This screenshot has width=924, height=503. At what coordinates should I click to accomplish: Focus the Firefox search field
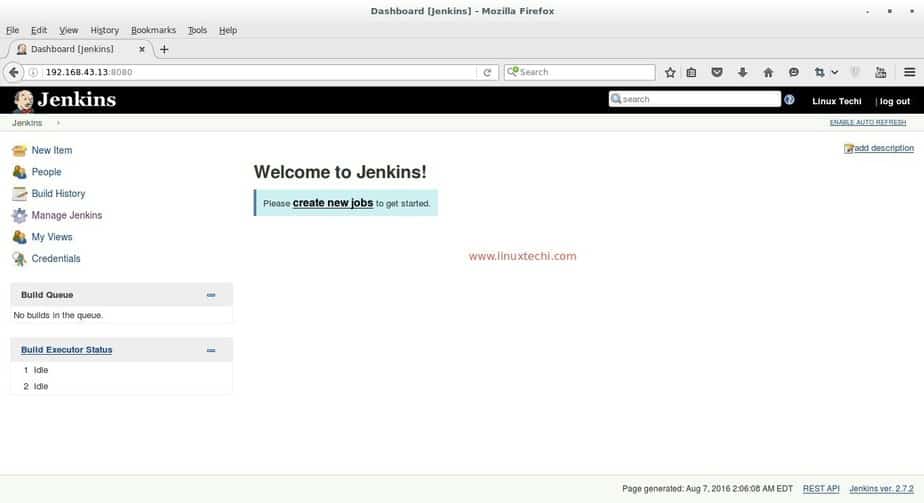(x=579, y=72)
